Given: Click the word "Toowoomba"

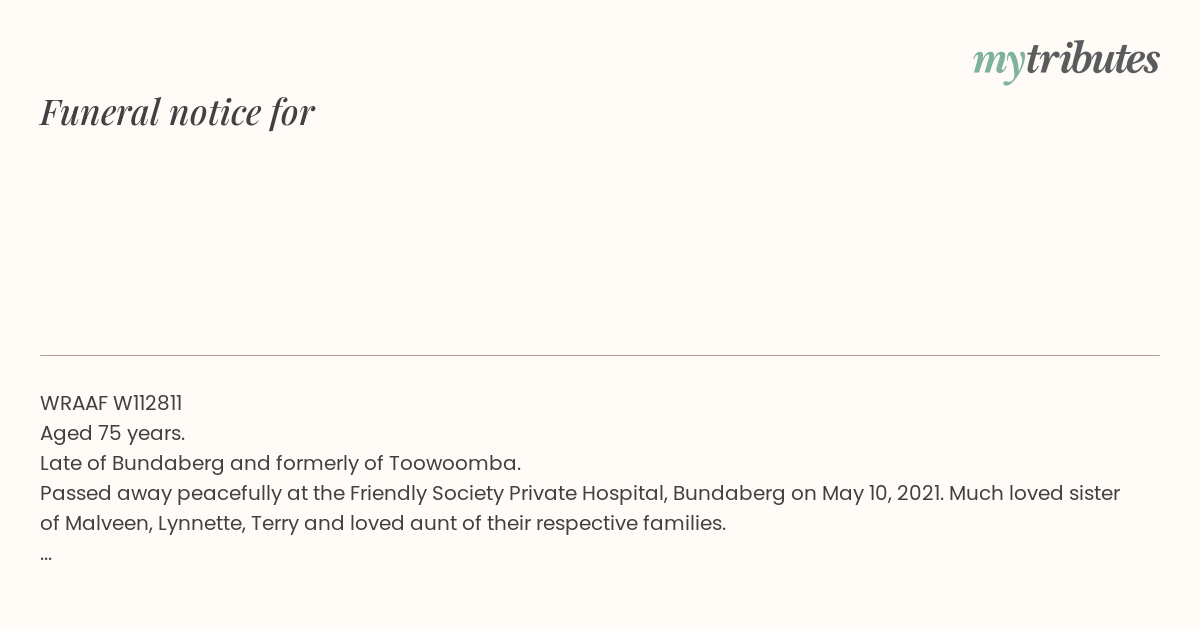Looking at the screenshot, I should [452, 463].
